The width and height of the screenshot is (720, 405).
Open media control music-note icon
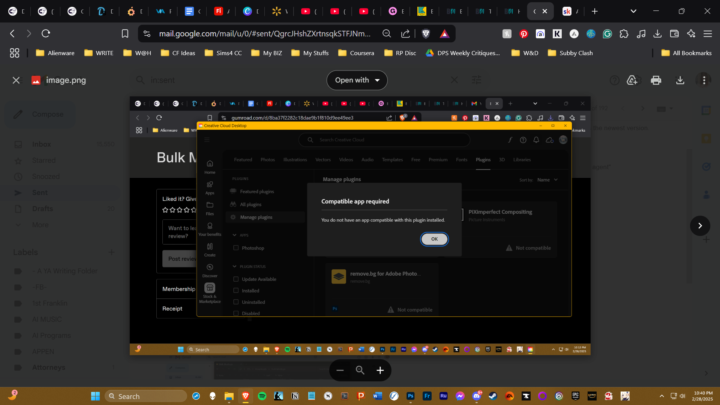pyautogui.click(x=641, y=34)
